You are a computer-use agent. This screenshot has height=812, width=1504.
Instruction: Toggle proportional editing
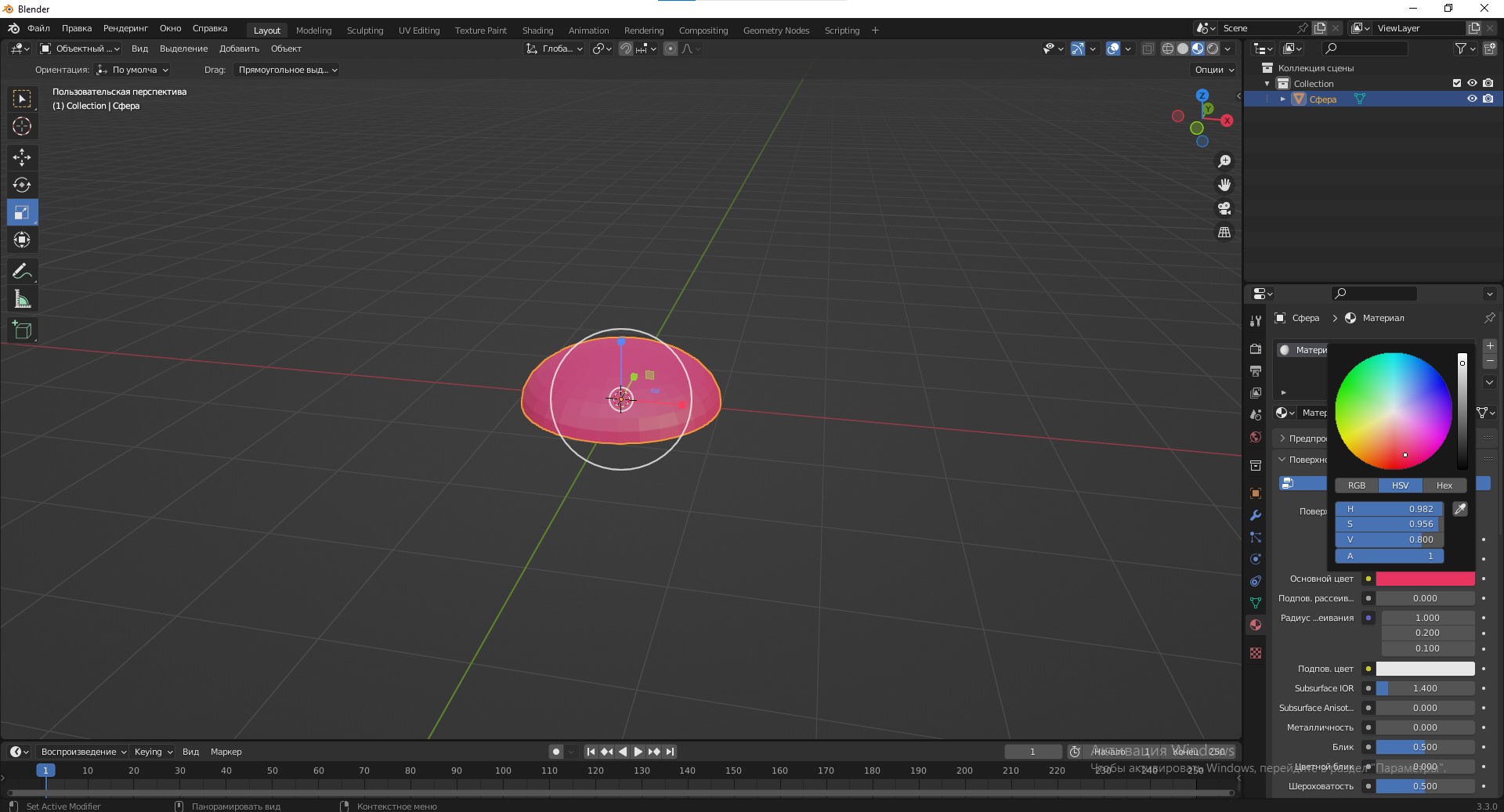coord(671,49)
